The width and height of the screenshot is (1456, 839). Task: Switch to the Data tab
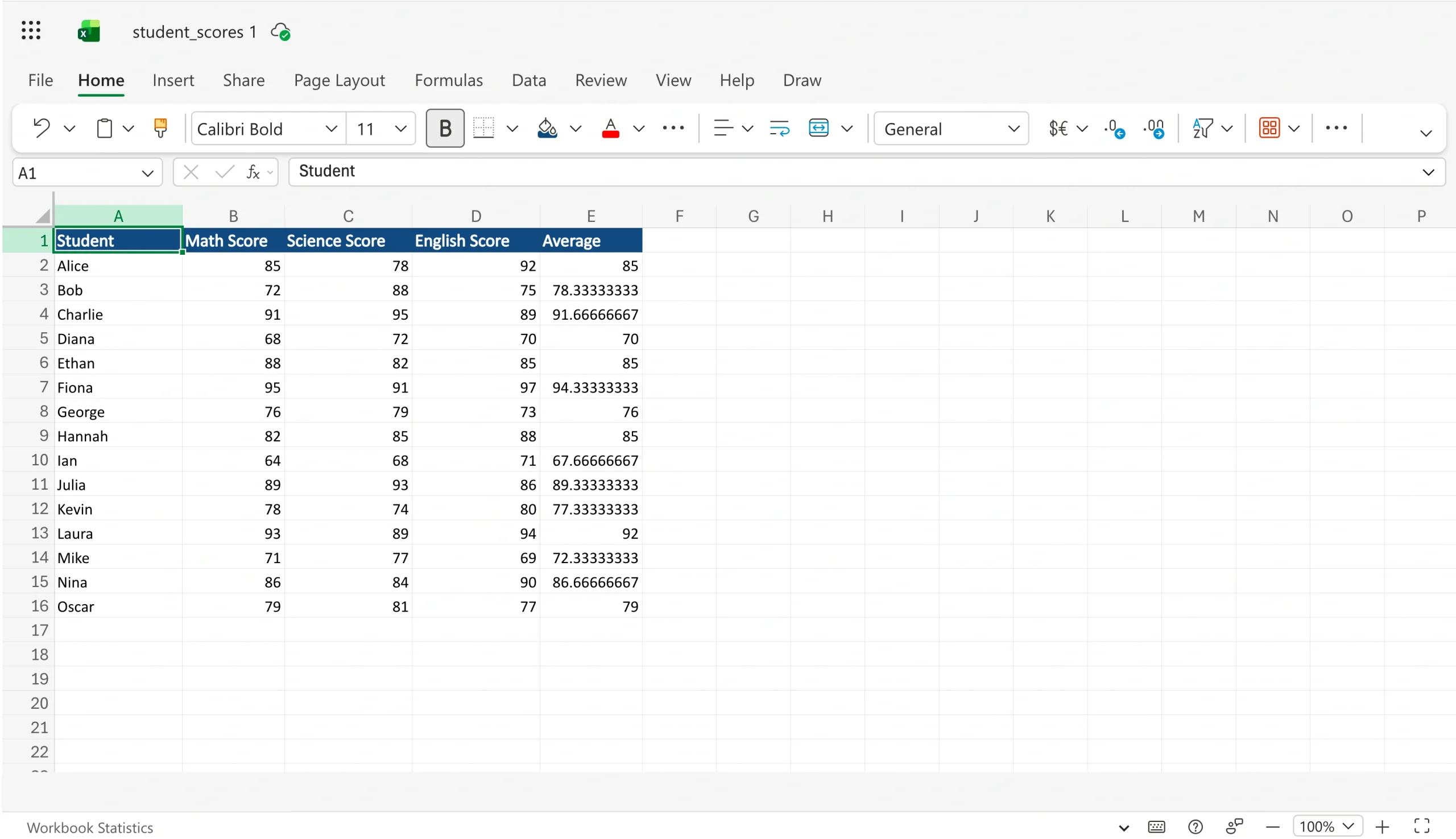point(529,80)
